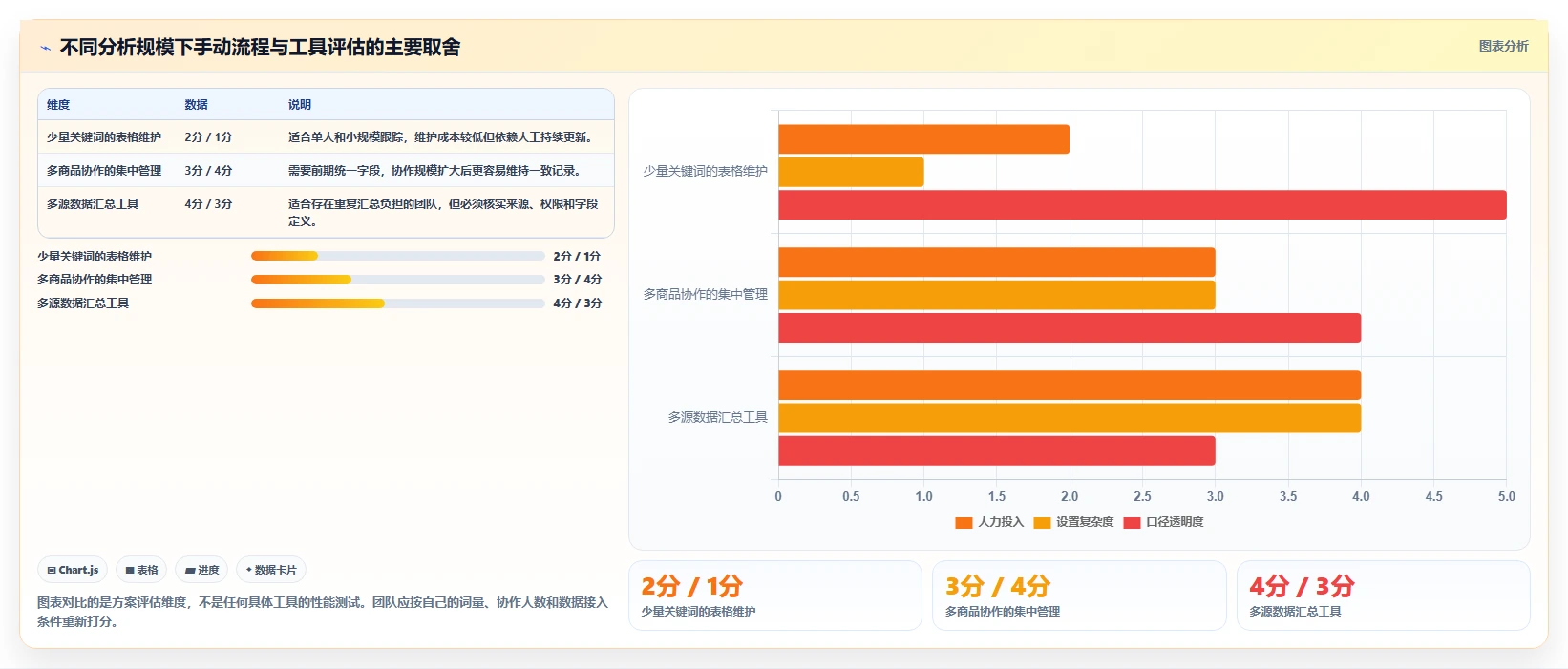
Task: Open the 2分 / 1分 stat card
Action: 774,596
